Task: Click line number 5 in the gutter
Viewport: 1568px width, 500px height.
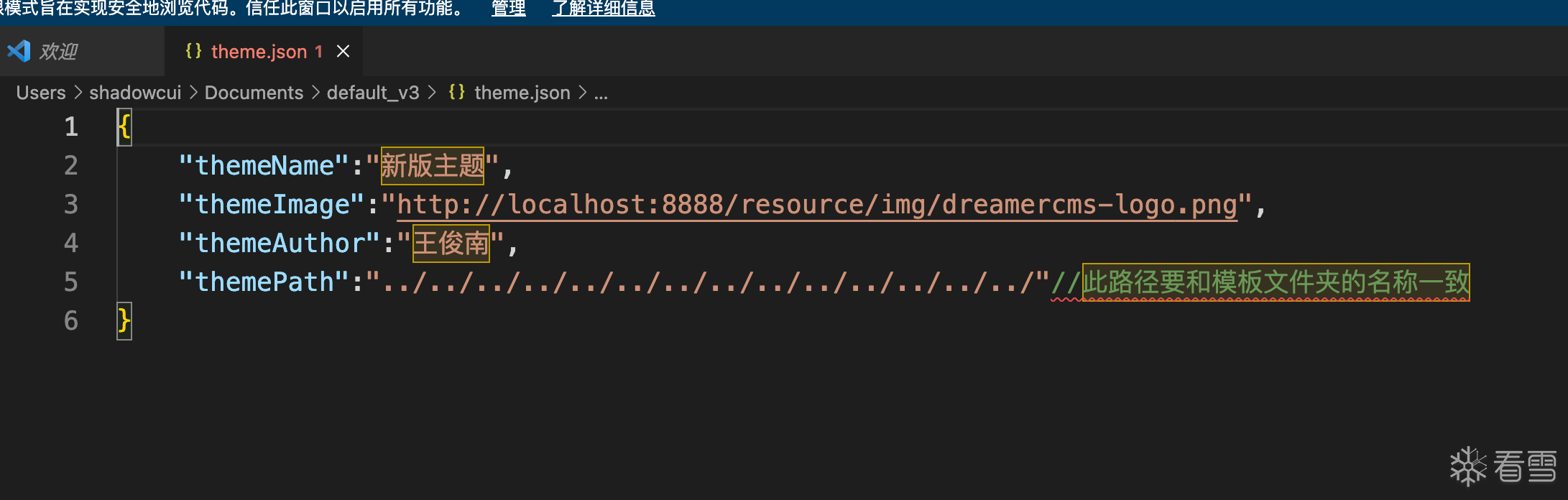Action: click(71, 282)
